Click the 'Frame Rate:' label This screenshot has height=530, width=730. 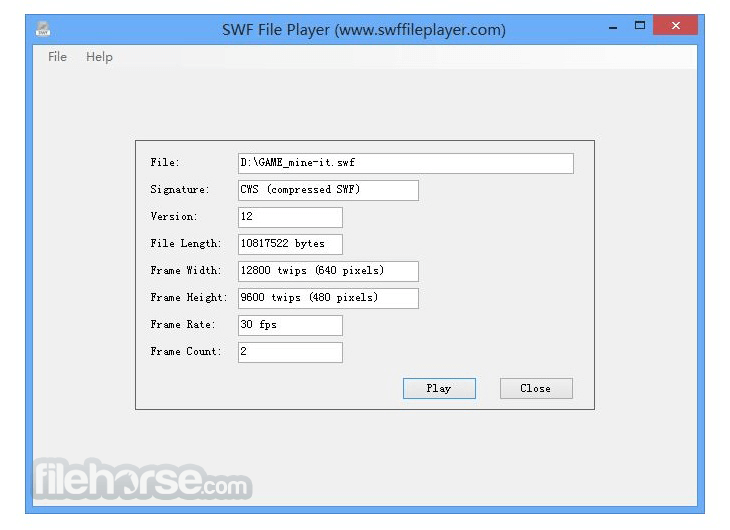pos(182,325)
